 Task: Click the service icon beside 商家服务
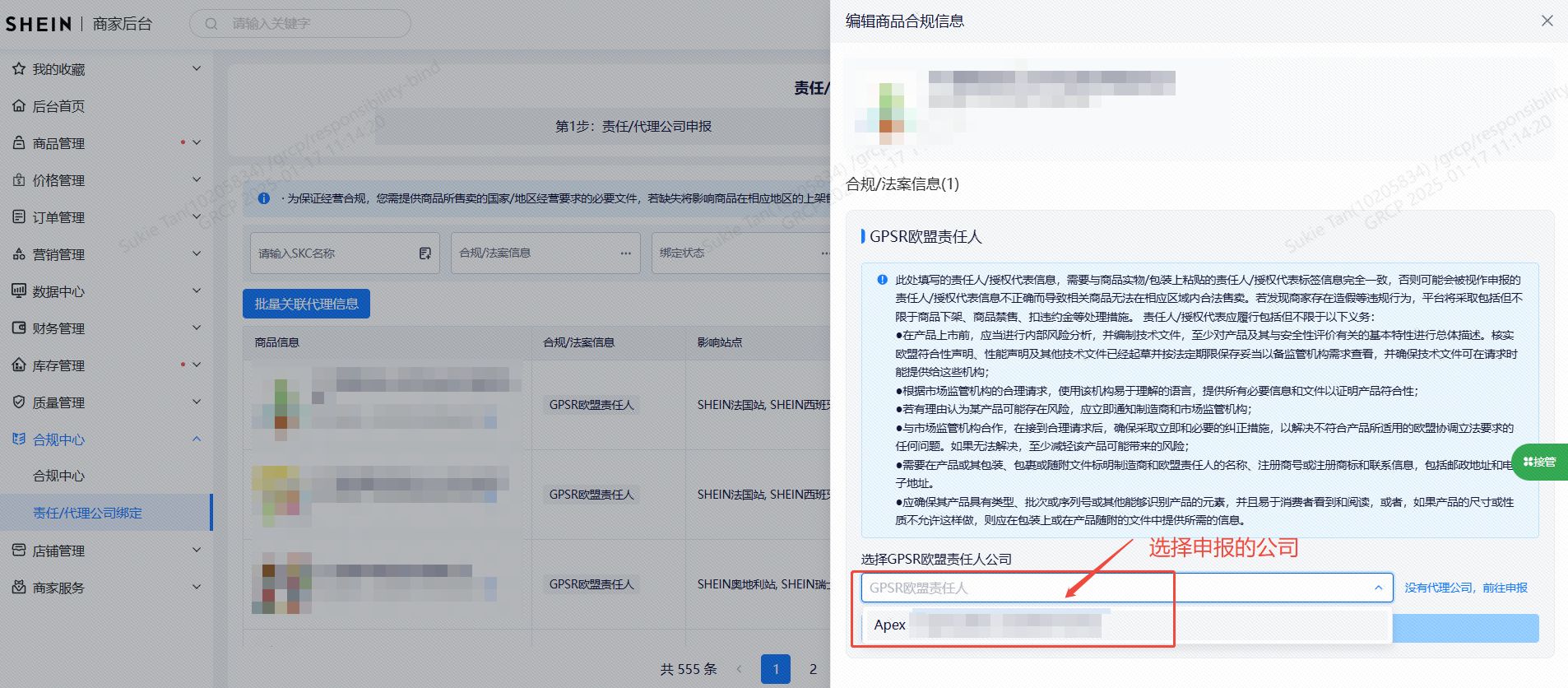[x=19, y=588]
